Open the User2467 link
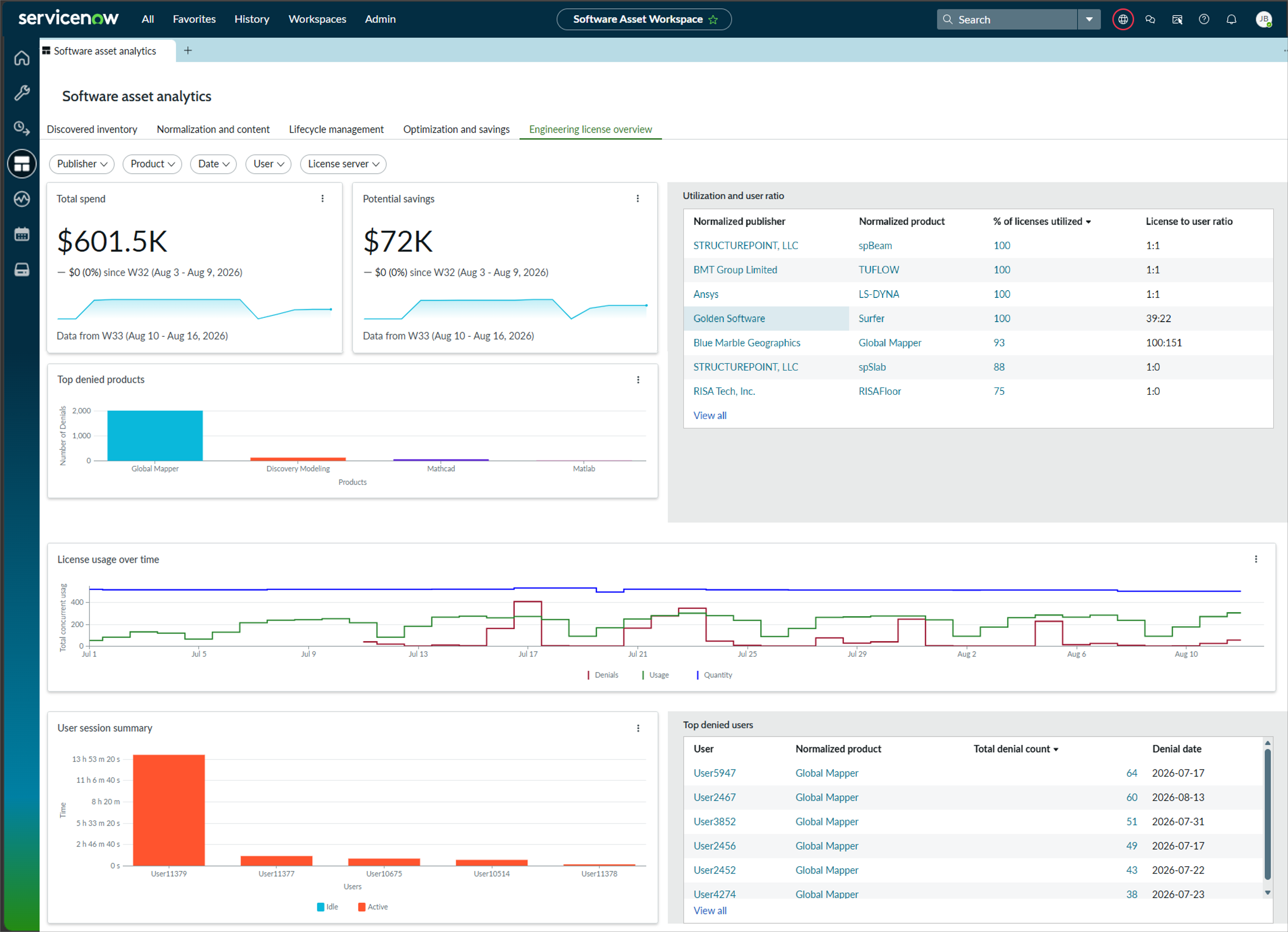This screenshot has width=1288, height=932. pos(714,797)
